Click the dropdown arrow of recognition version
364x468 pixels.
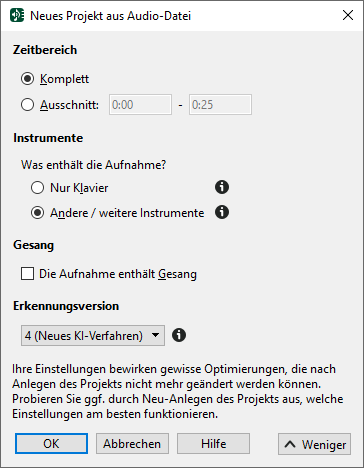coord(155,335)
